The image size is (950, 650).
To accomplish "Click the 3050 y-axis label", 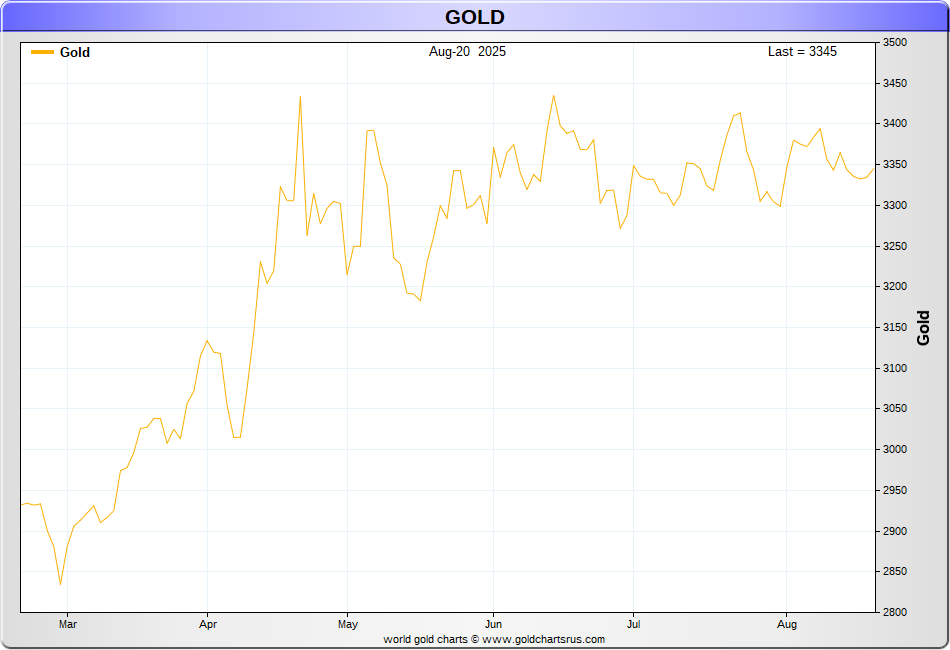I will point(895,408).
